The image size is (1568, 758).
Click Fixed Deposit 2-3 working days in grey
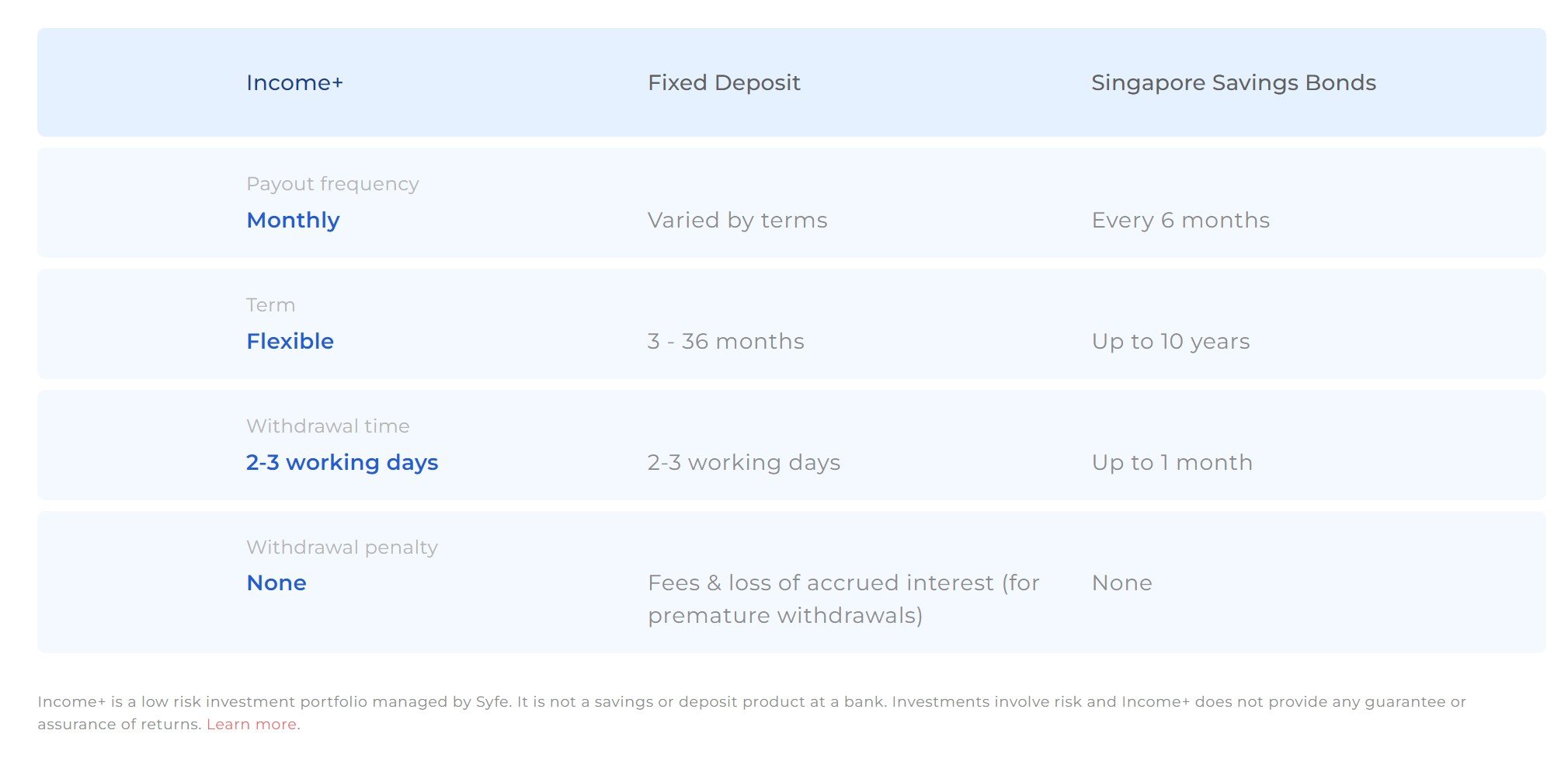(743, 463)
